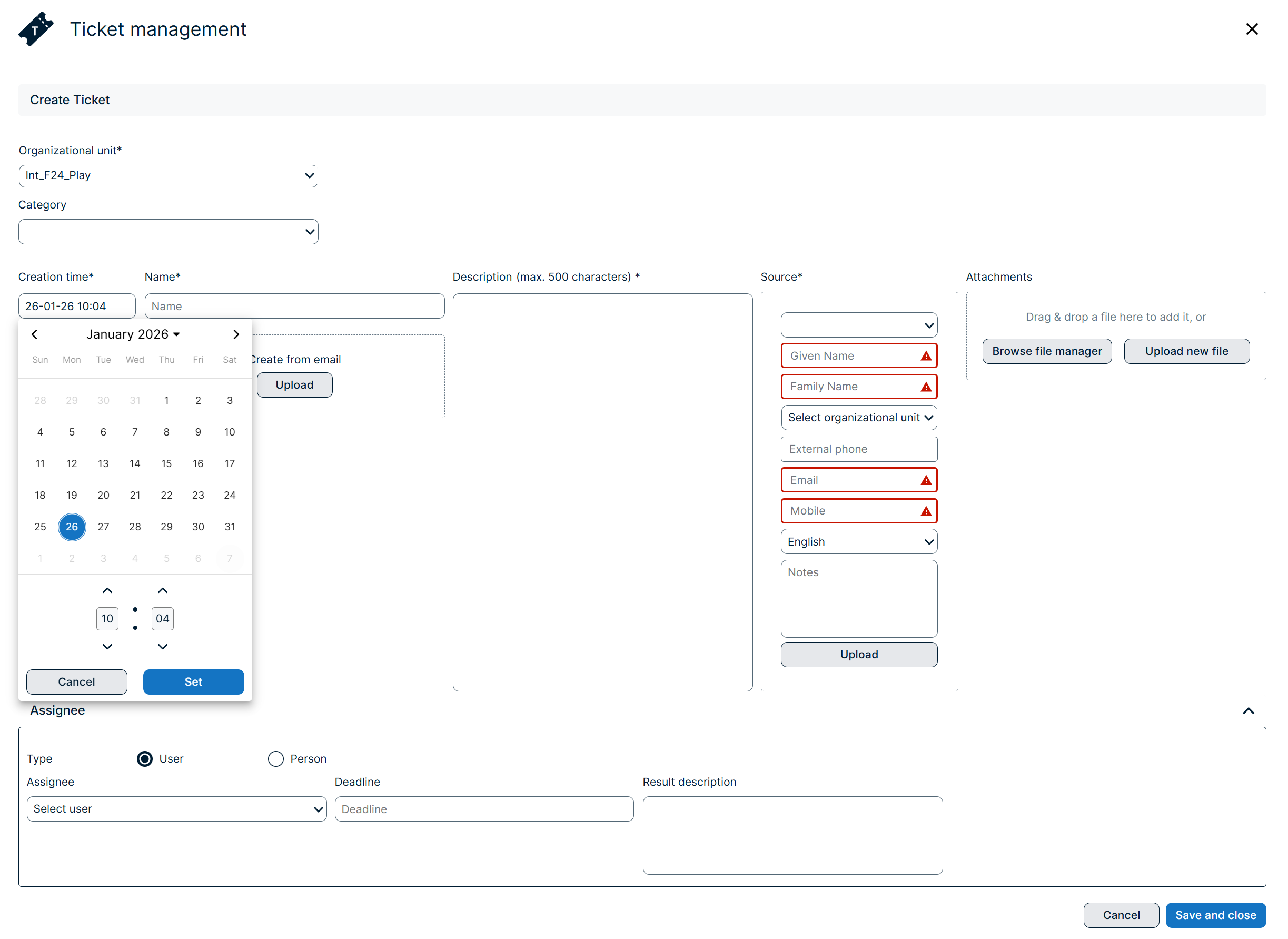Increase the hour with up arrow
The image size is (1288, 939).
pyautogui.click(x=107, y=590)
